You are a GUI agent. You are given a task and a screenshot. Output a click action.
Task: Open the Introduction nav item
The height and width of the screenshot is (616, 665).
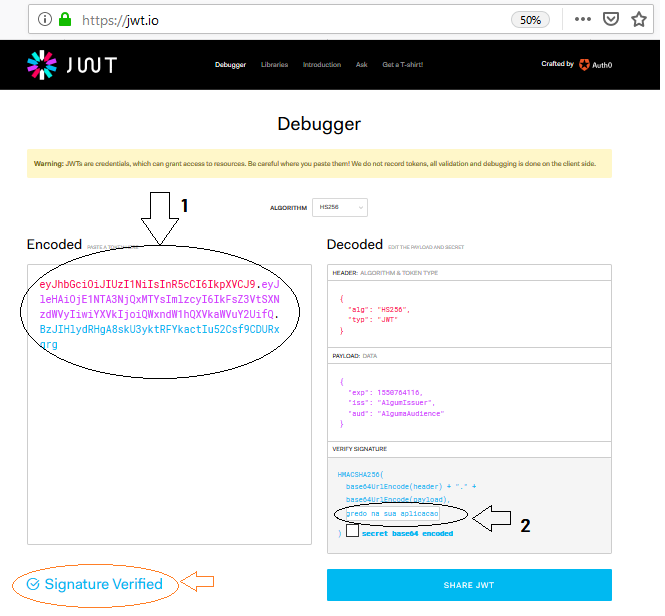[322, 64]
